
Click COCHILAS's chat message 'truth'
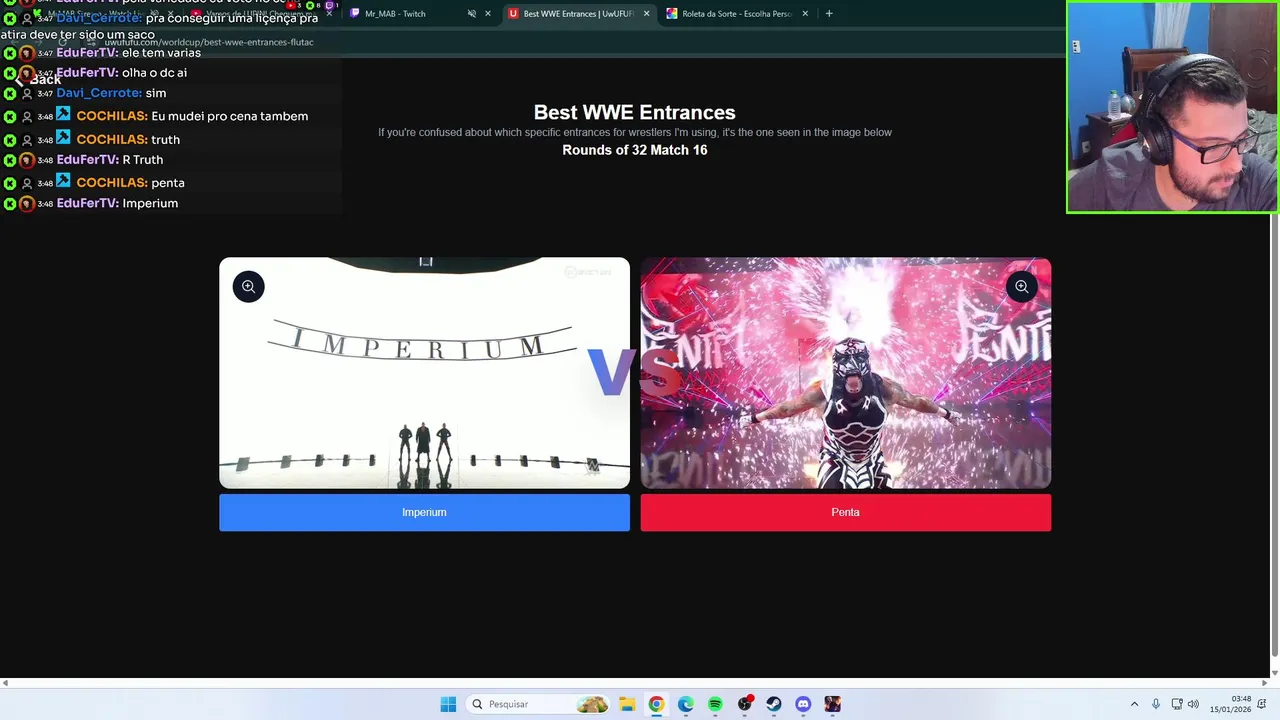tap(165, 140)
